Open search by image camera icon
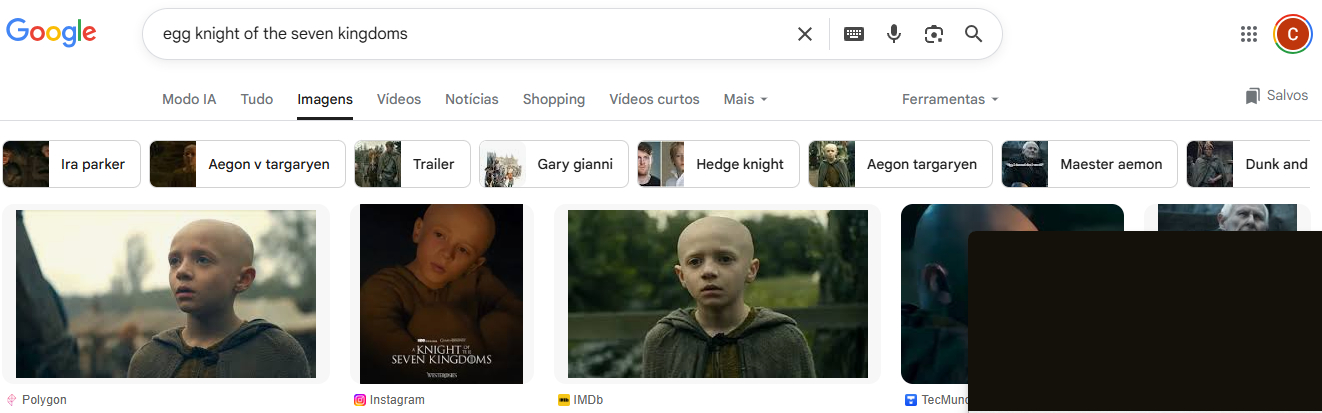The height and width of the screenshot is (413, 1322). click(x=933, y=34)
